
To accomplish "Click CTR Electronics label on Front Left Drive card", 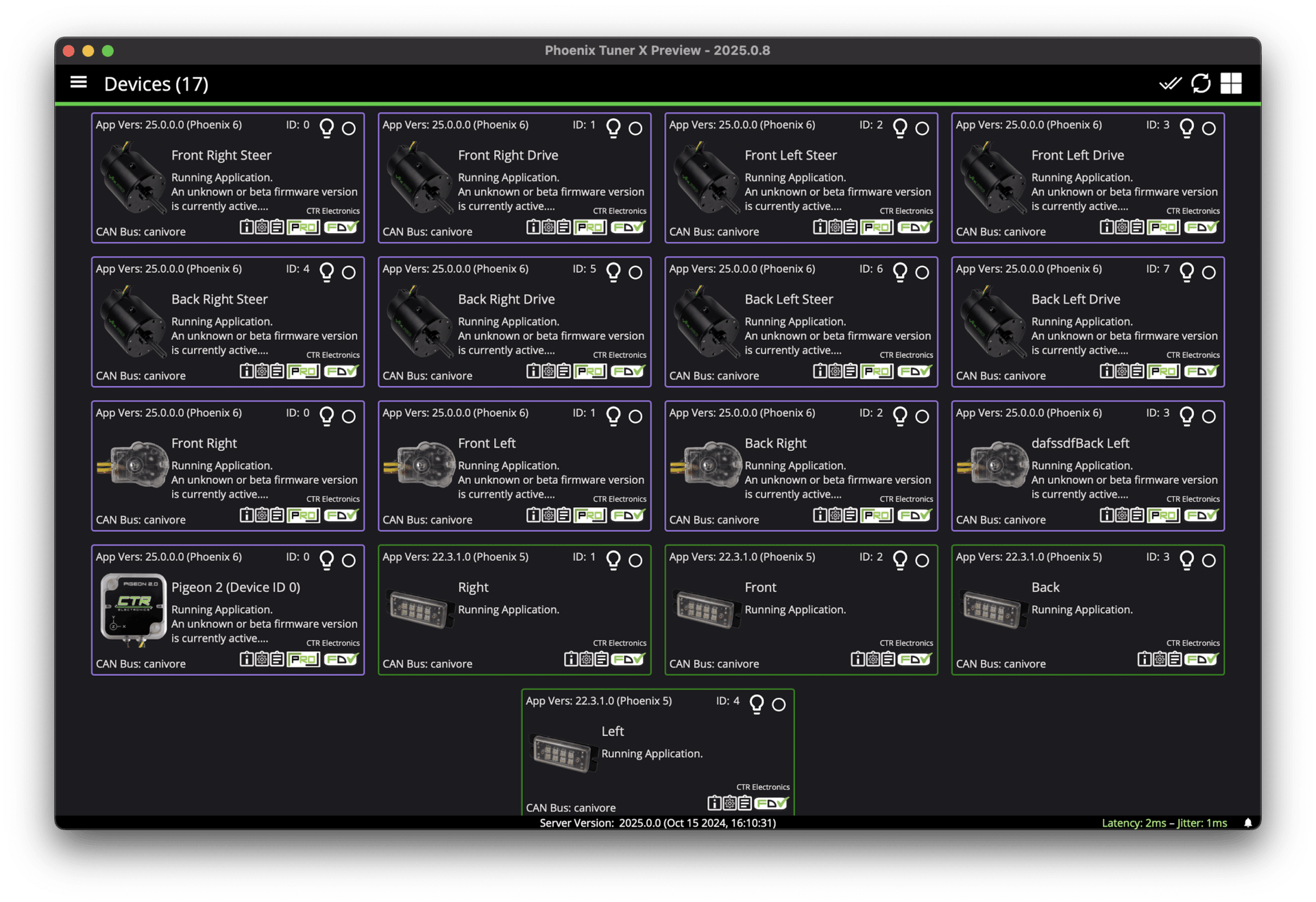I will click(1193, 211).
